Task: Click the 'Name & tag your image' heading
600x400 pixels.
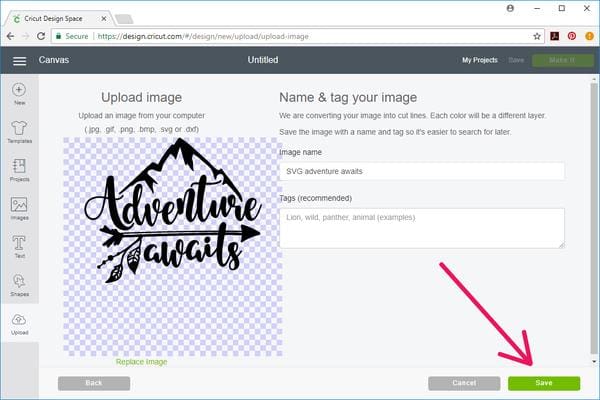Action: click(x=348, y=97)
